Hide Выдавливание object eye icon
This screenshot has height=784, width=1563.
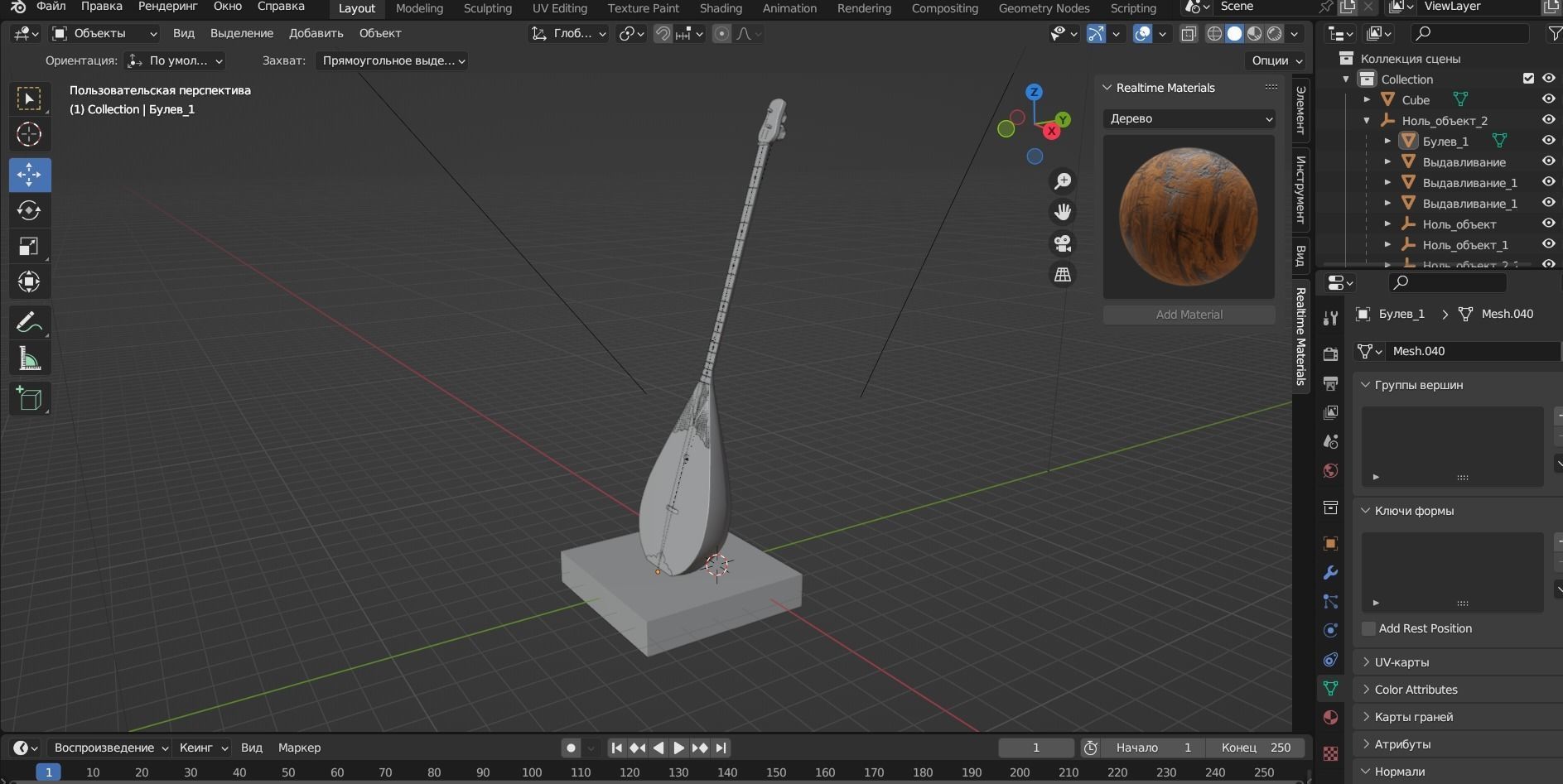1548,161
